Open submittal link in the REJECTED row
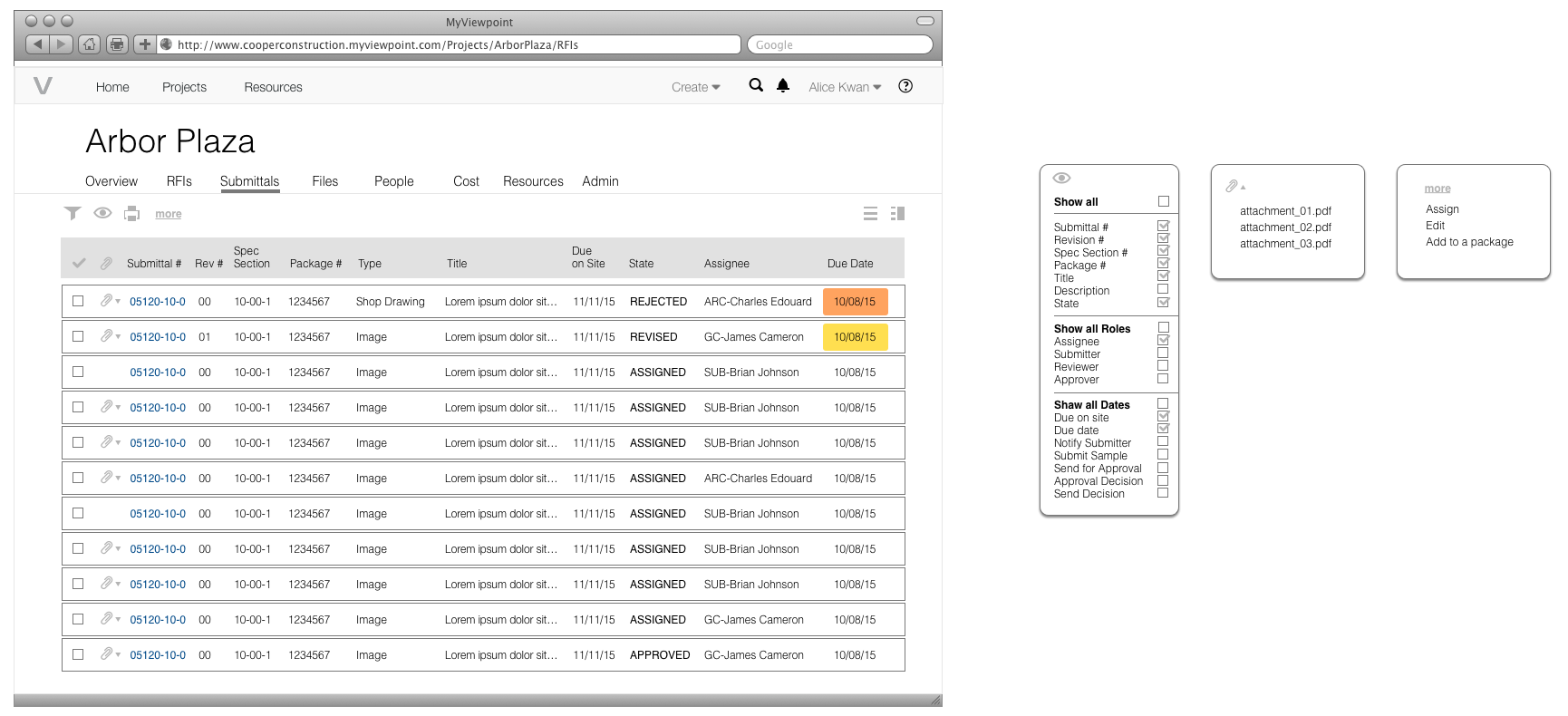The image size is (1568, 716). tap(158, 302)
